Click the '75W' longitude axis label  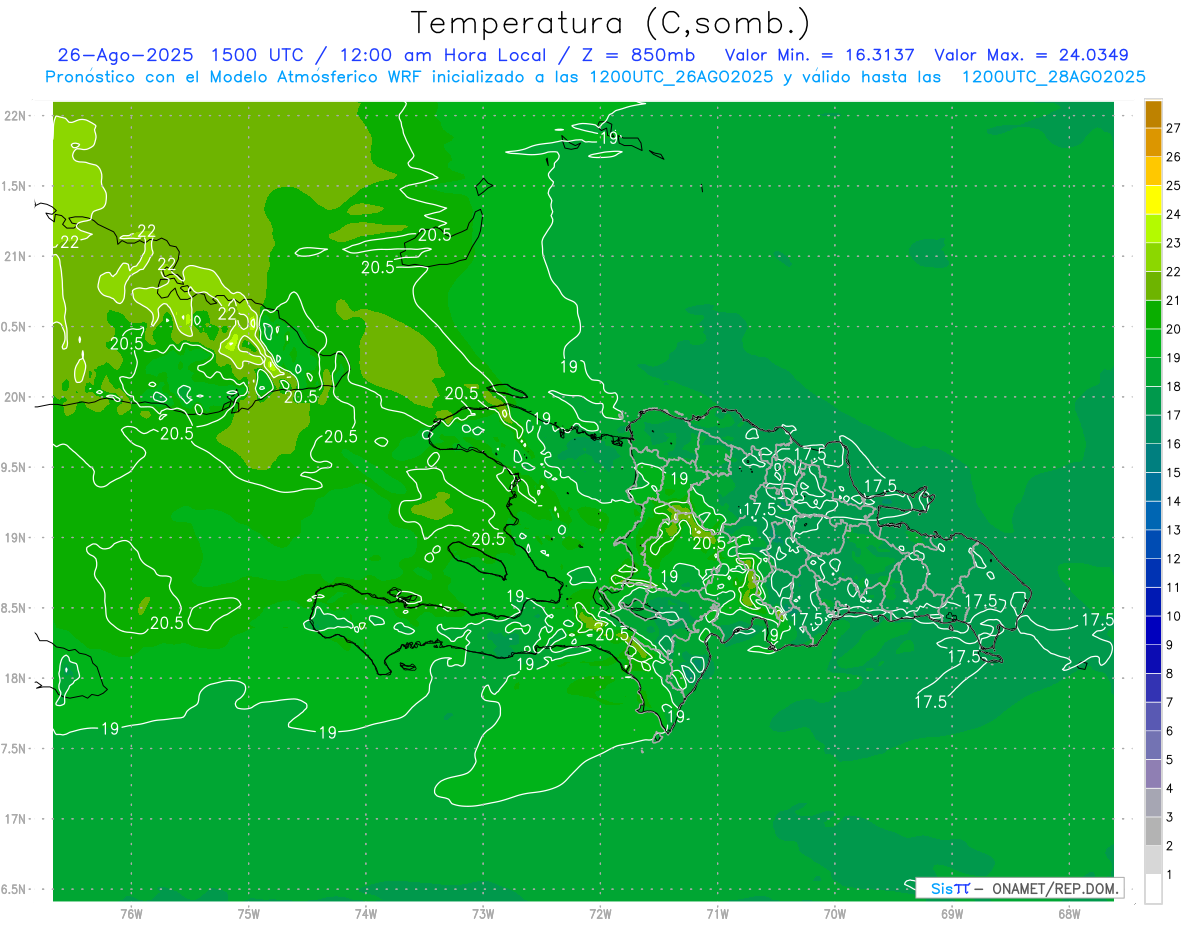(x=249, y=913)
